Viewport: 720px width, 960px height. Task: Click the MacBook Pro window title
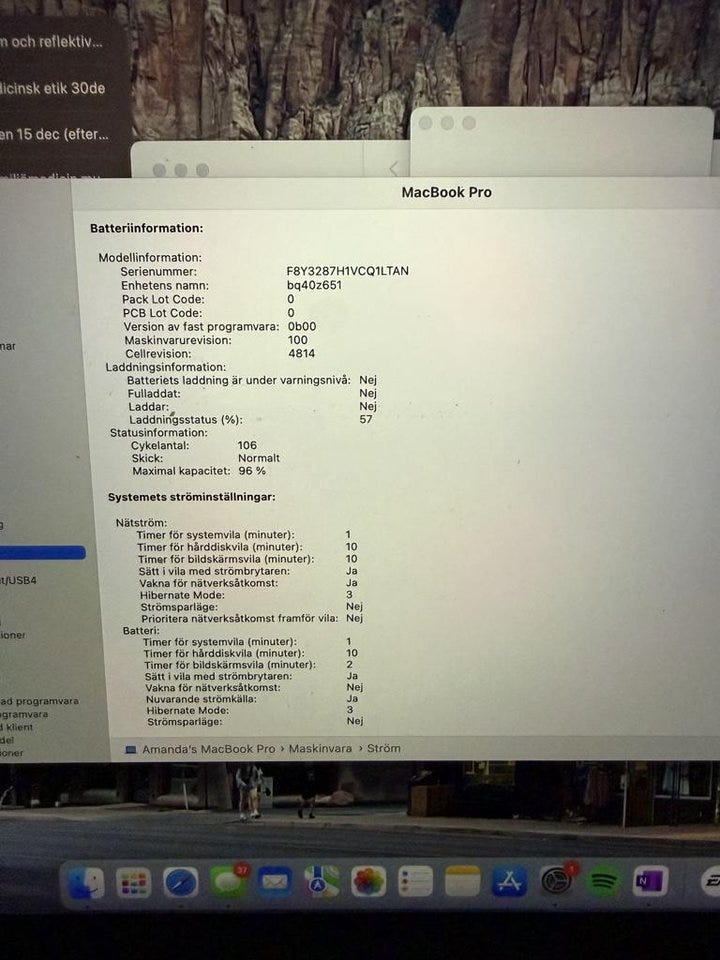click(446, 192)
